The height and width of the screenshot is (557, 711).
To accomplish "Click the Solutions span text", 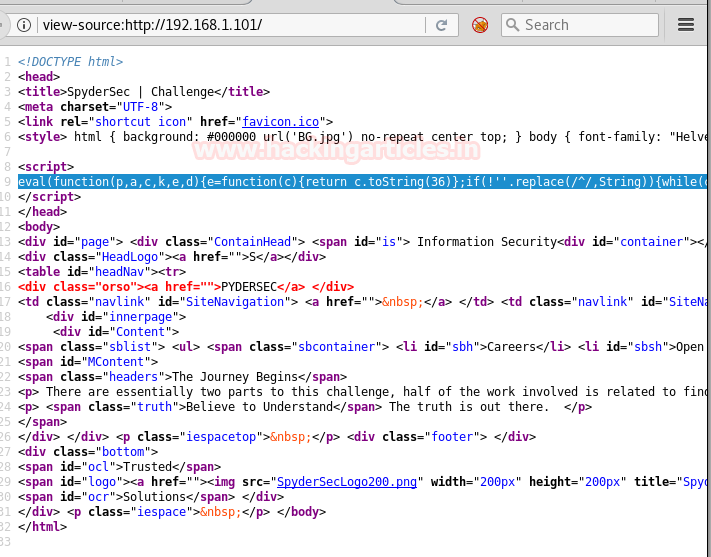I will pos(155,497).
